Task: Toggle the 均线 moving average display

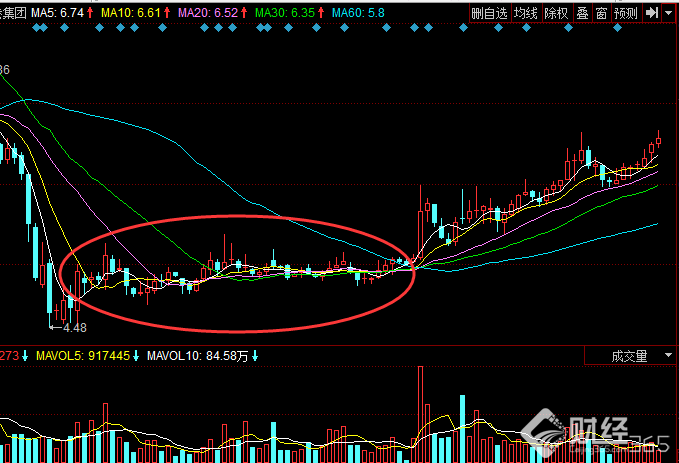Action: tap(526, 13)
